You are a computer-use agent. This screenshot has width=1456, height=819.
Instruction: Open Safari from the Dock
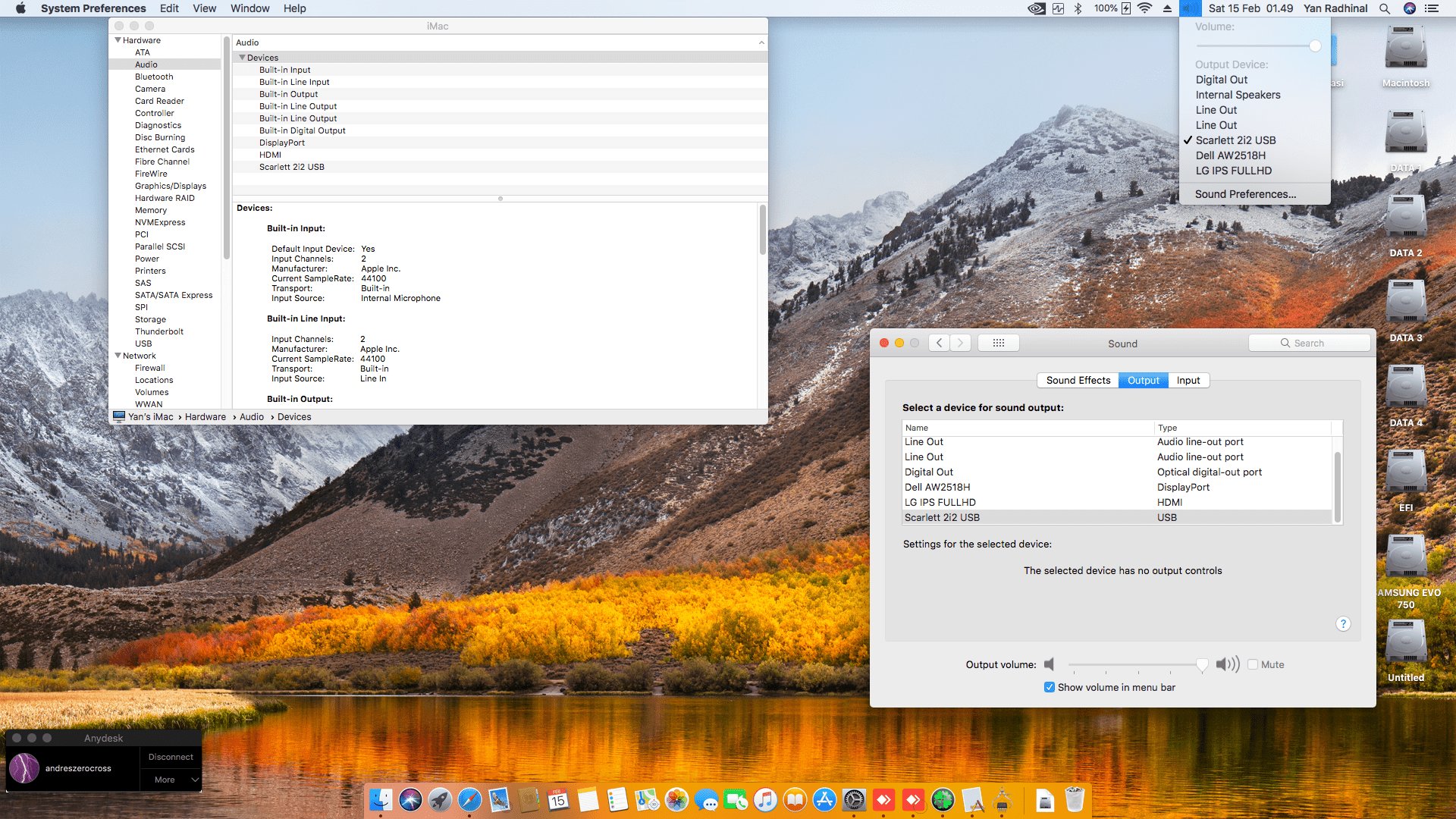[469, 799]
